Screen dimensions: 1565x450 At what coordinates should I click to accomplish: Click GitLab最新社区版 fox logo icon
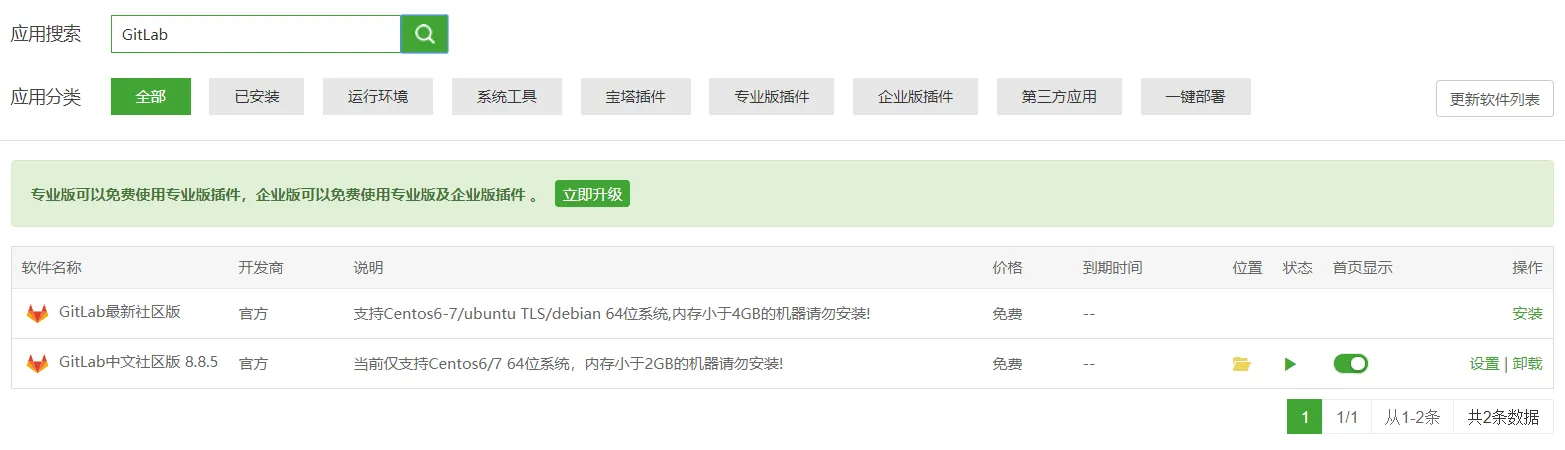pyautogui.click(x=37, y=313)
